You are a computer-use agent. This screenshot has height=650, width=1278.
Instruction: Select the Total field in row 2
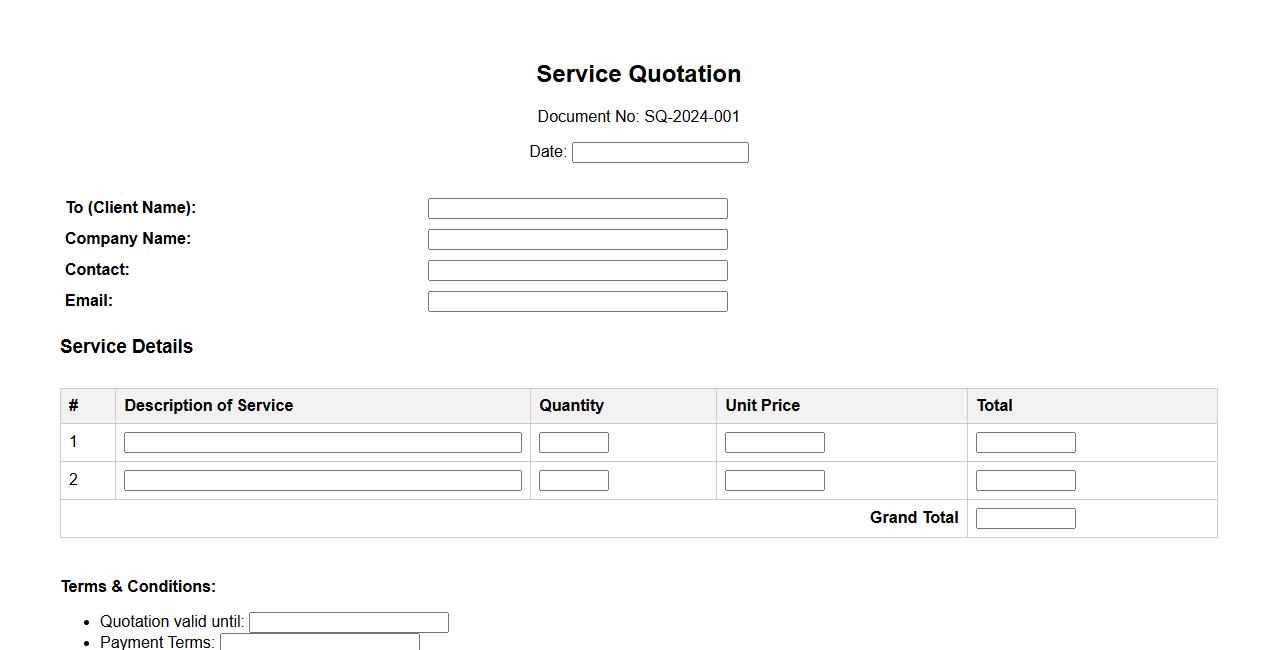click(x=1025, y=480)
